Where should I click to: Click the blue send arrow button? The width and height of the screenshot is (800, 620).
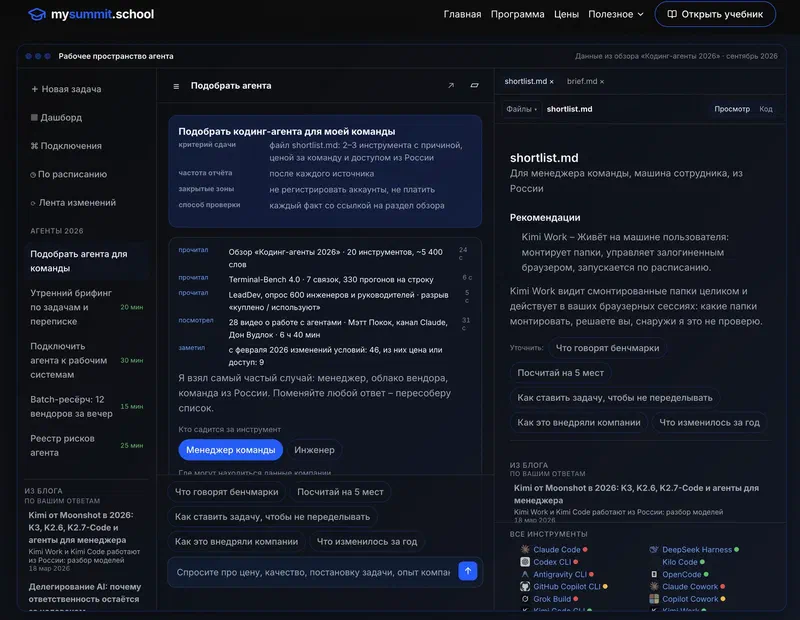click(468, 571)
